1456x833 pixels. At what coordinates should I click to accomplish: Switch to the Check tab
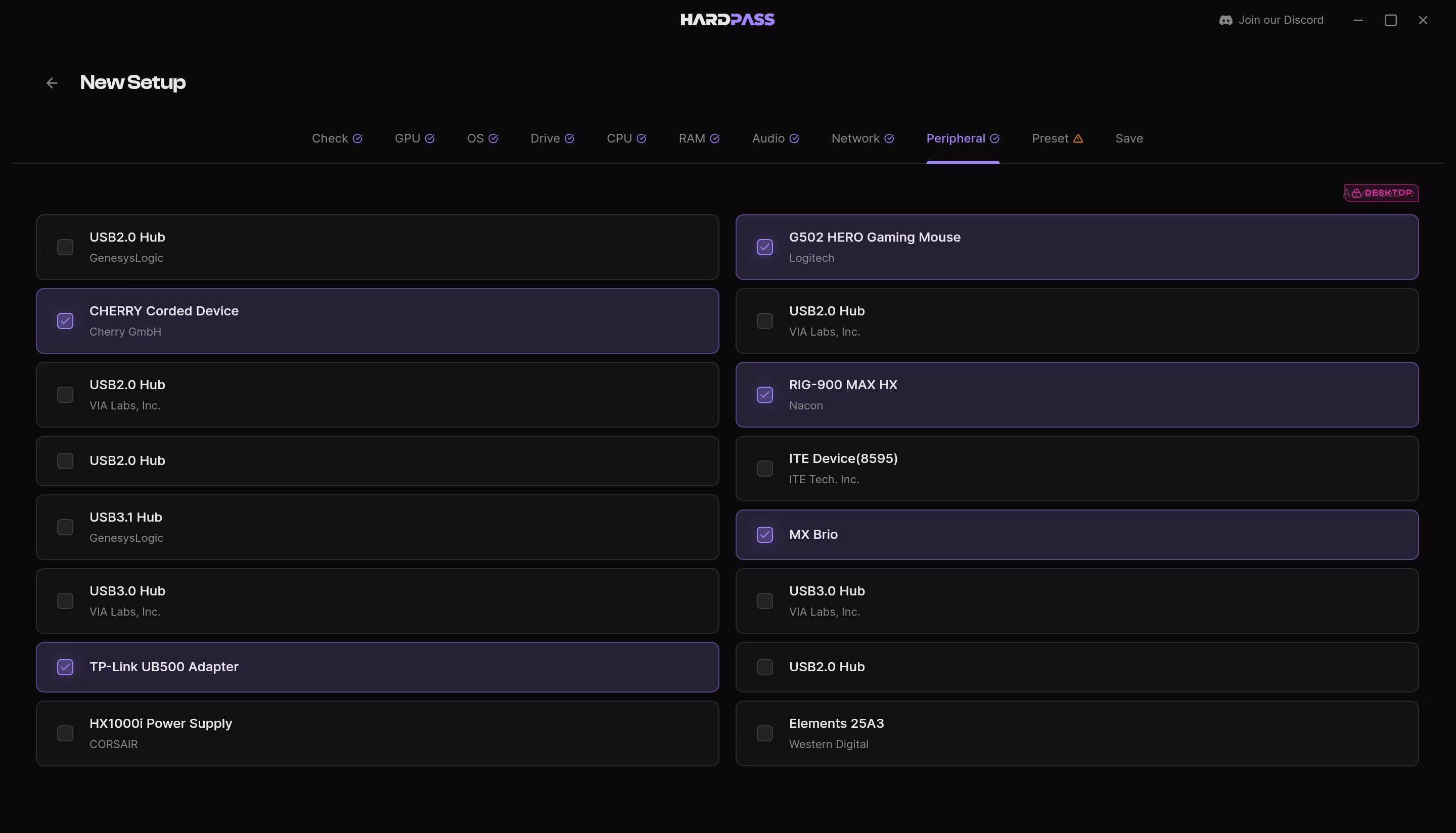pyautogui.click(x=337, y=138)
